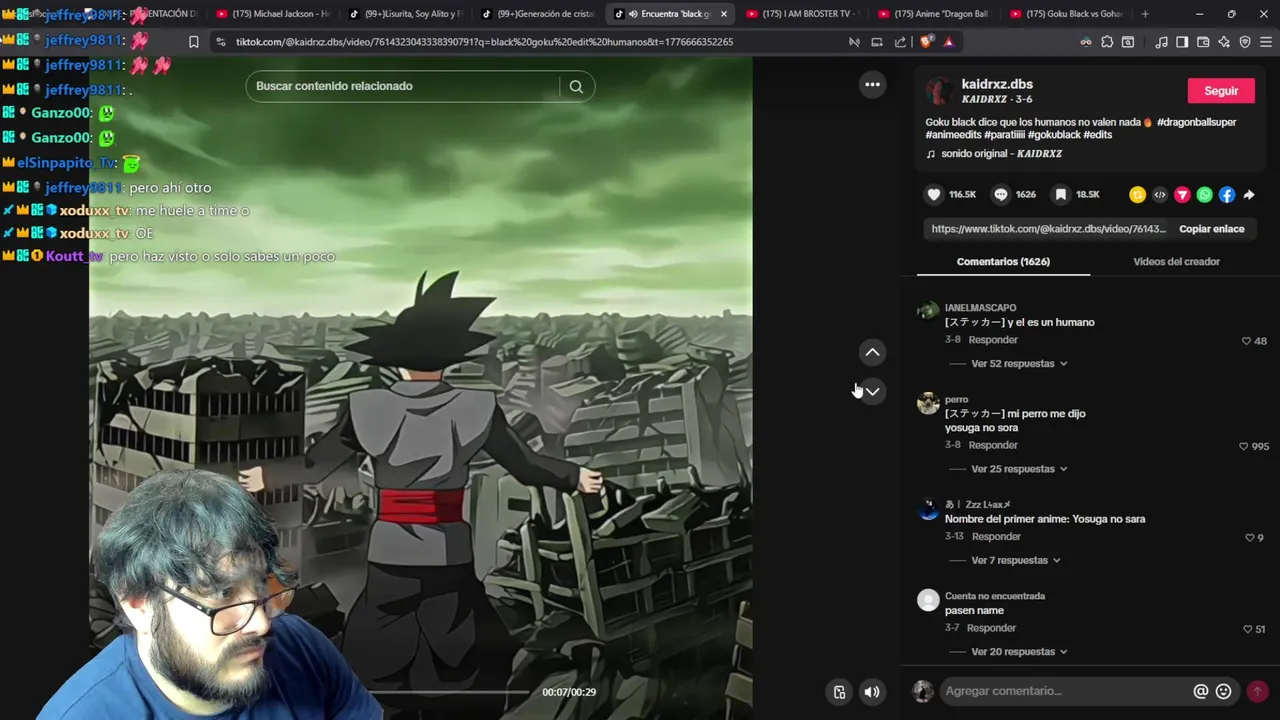Click Copiar enlace button
The width and height of the screenshot is (1280, 720).
1211,229
